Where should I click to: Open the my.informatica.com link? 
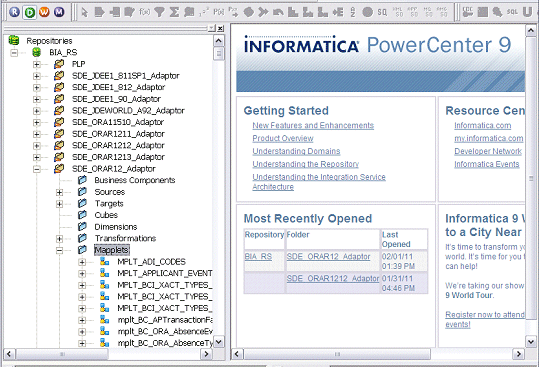pyautogui.click(x=488, y=138)
